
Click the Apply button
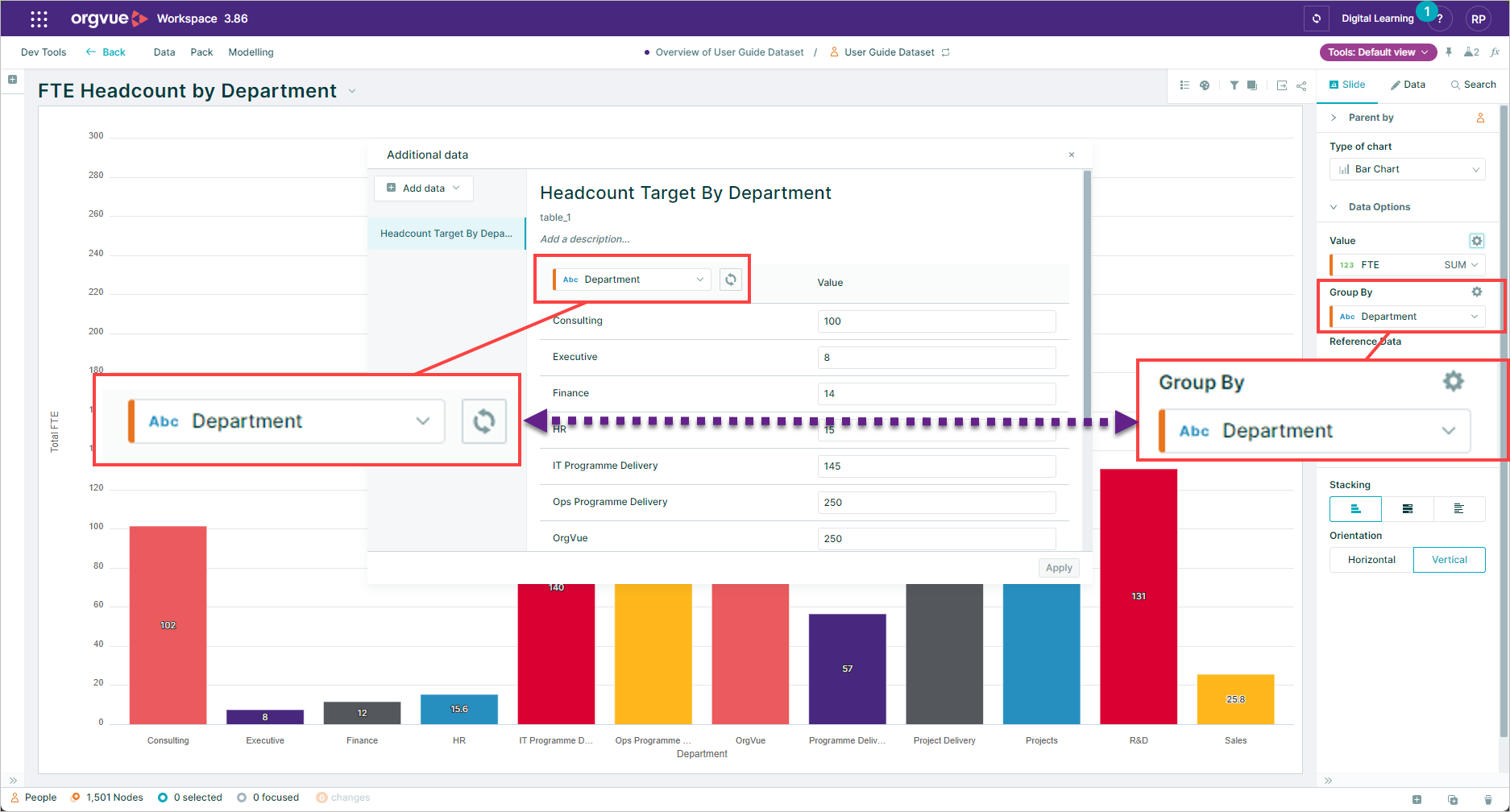pos(1058,568)
